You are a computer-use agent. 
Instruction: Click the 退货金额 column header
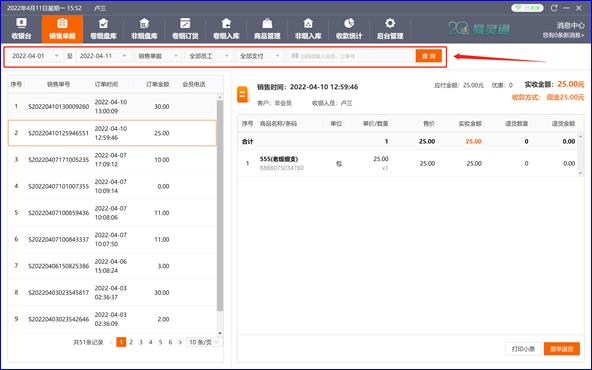tap(563, 123)
